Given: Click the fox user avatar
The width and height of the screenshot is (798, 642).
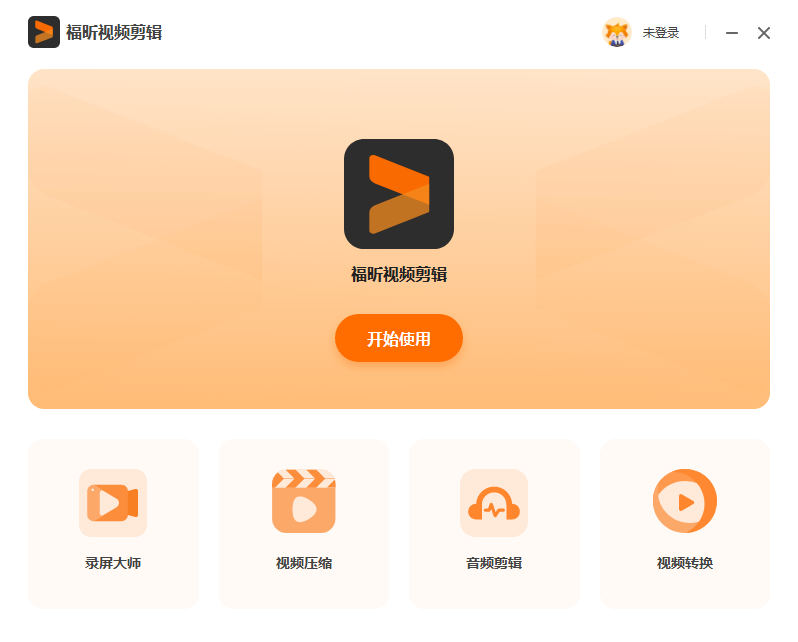Looking at the screenshot, I should click(617, 33).
